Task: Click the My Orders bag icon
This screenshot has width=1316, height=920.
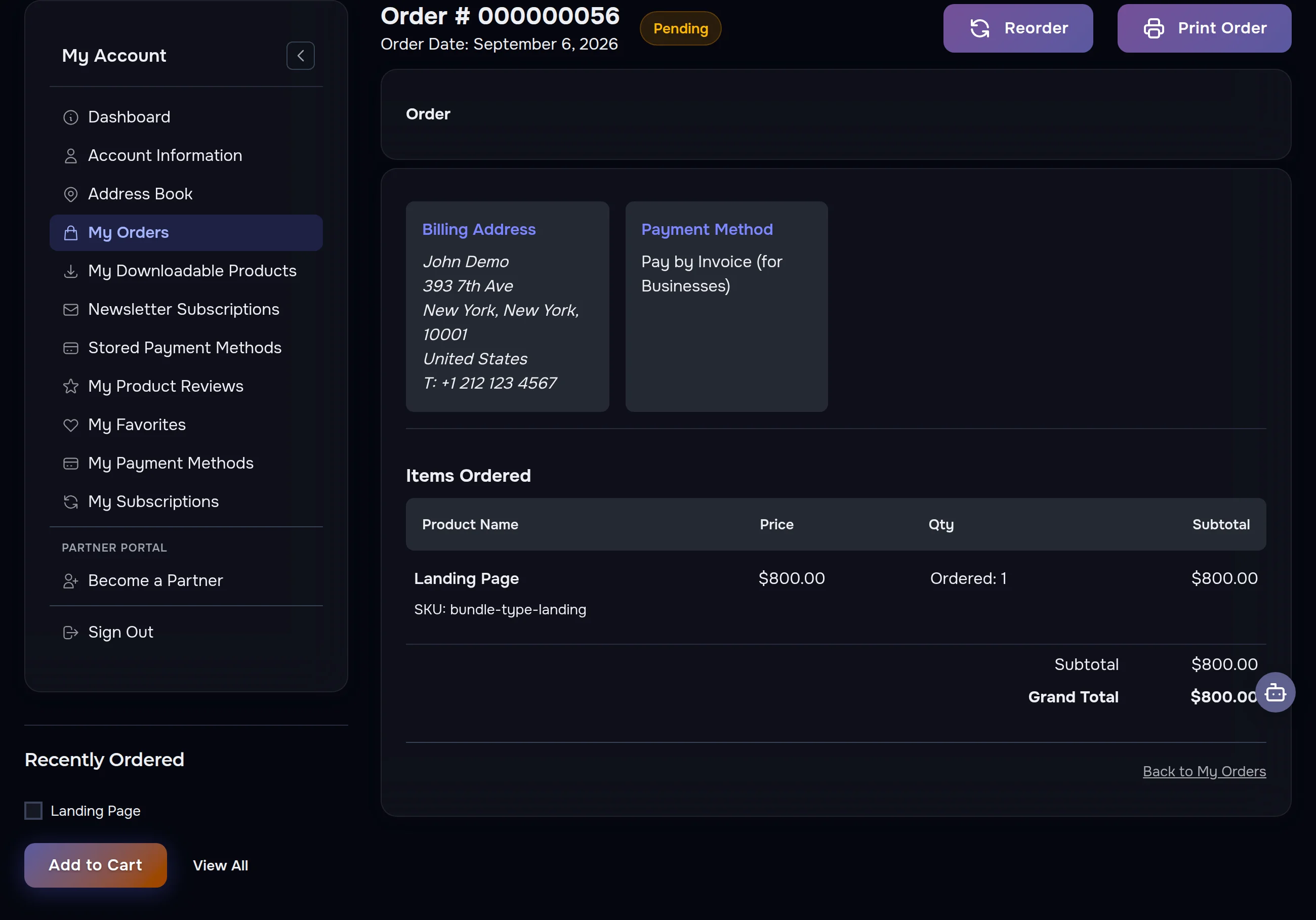Action: point(70,233)
